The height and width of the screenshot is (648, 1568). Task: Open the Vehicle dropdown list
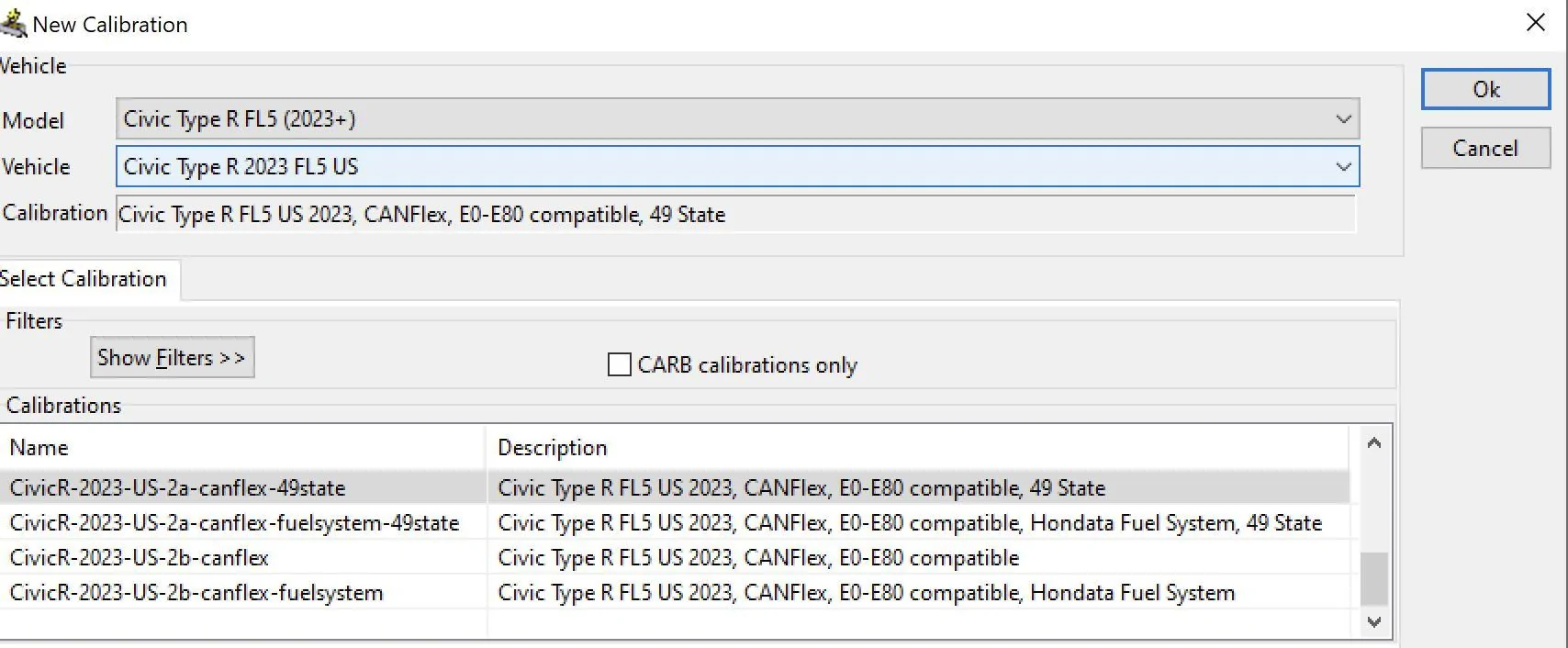pyautogui.click(x=737, y=167)
